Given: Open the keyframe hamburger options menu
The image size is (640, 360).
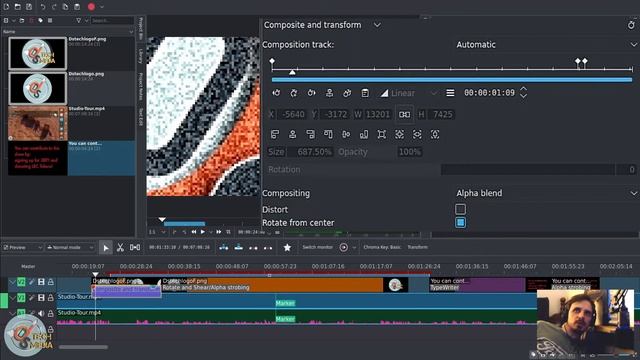Looking at the screenshot, I should (450, 93).
